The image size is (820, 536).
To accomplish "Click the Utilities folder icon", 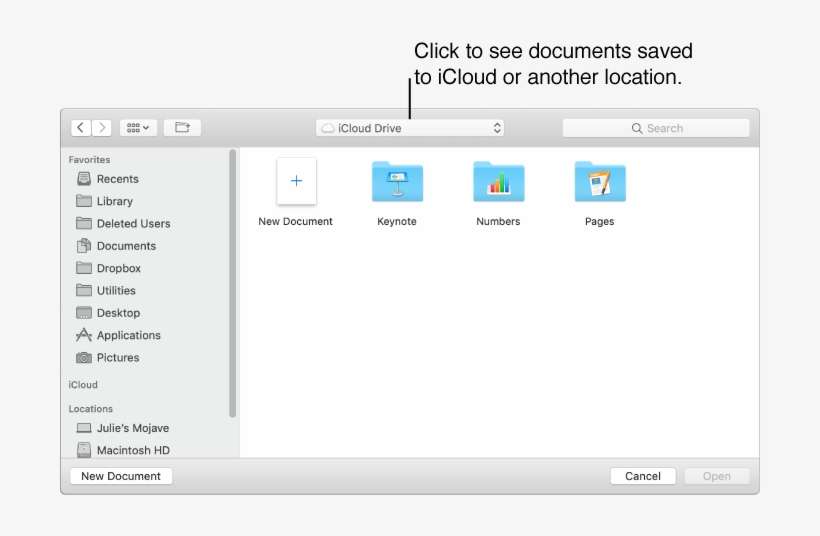I will pos(84,290).
